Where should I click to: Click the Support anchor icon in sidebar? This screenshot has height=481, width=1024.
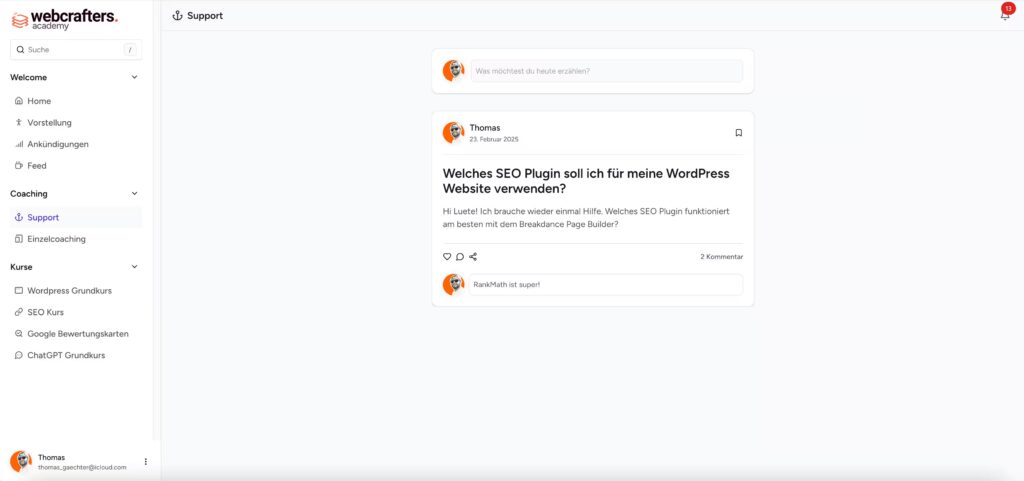click(18, 217)
